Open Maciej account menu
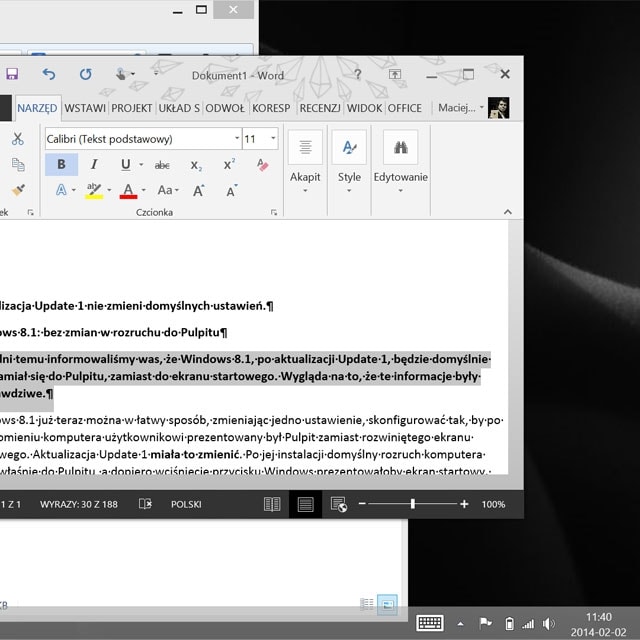The image size is (640, 640). coord(460,108)
